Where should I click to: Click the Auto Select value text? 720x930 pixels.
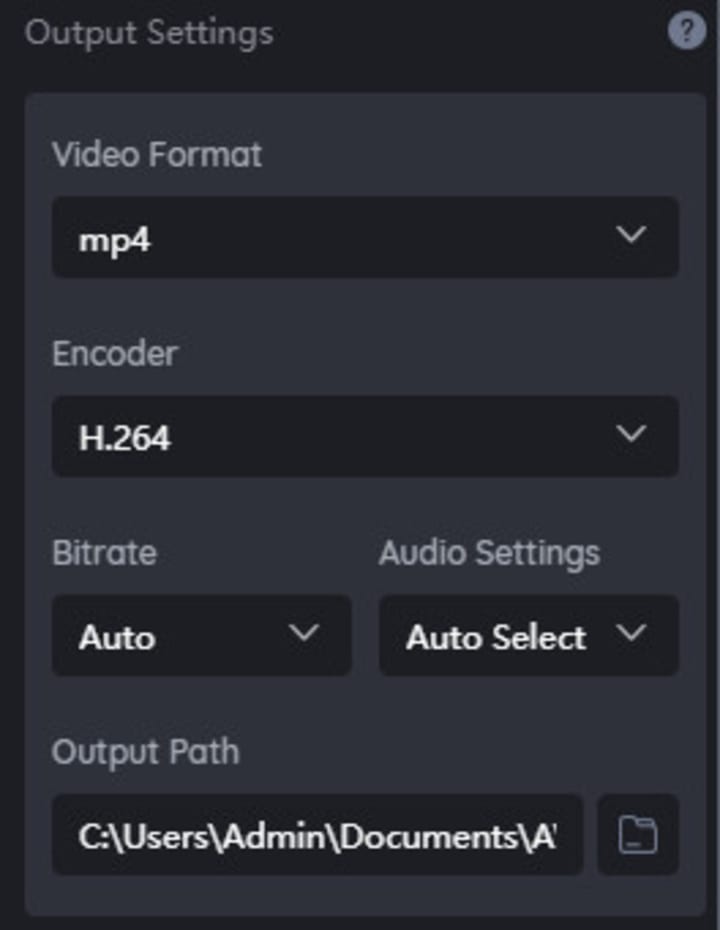click(496, 638)
